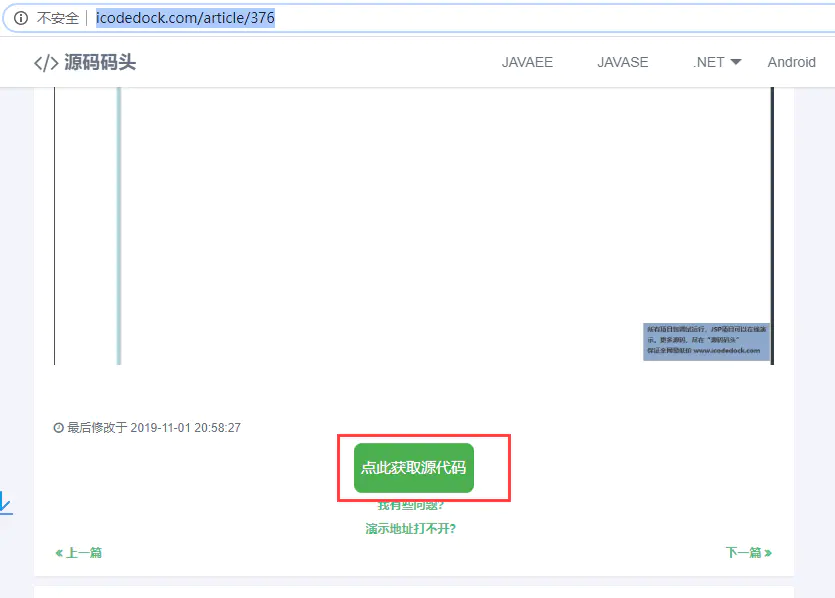Expand the .NET dropdown menu
Image resolution: width=835 pixels, height=598 pixels.
click(717, 62)
